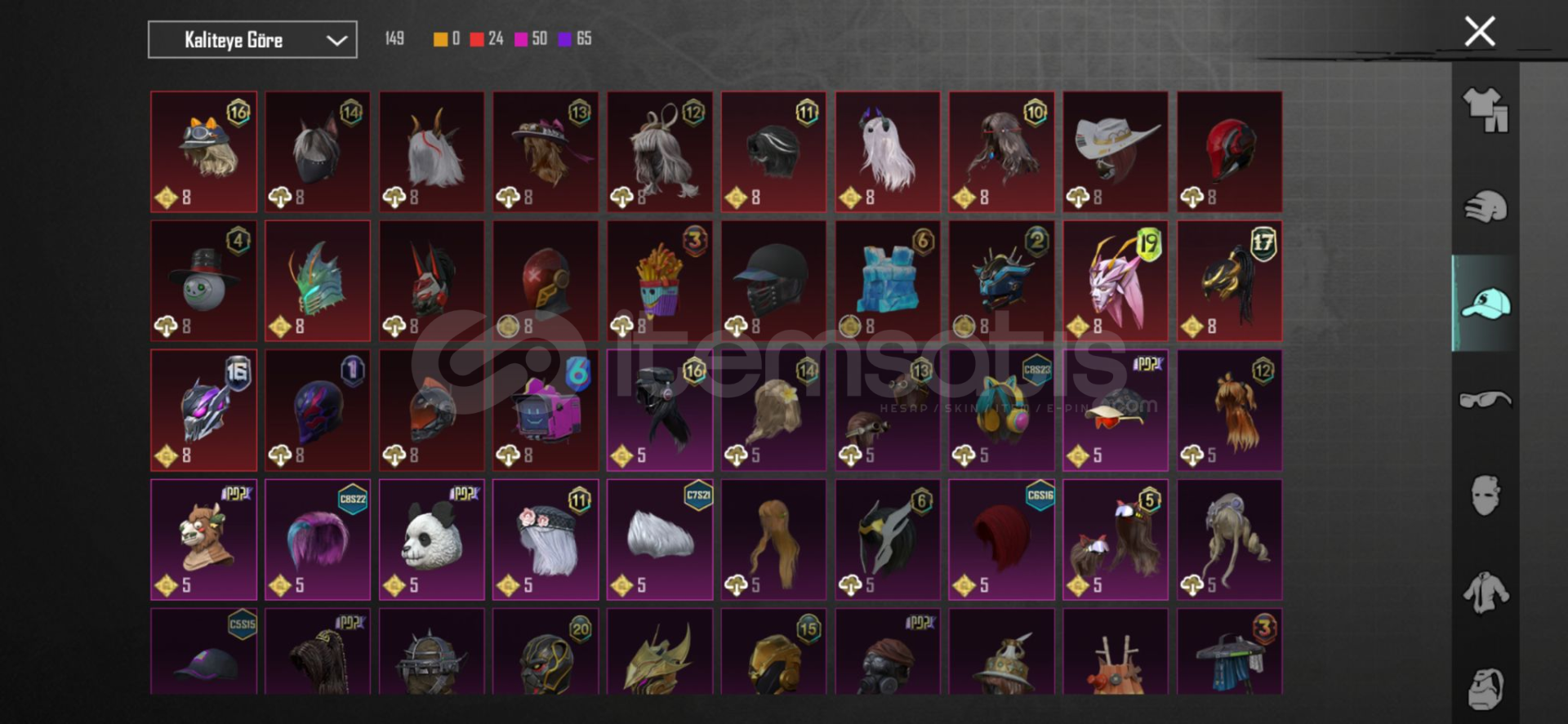
Task: Pick the white cowboy hat item
Action: [x=1116, y=152]
